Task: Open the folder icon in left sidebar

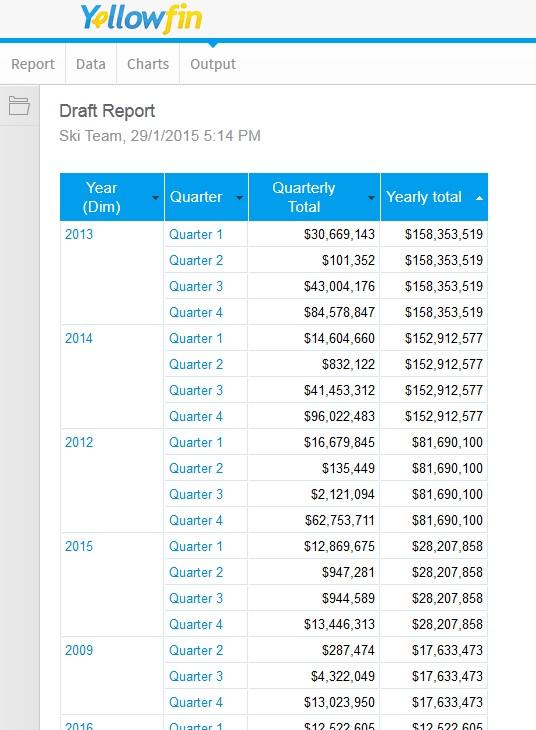Action: (x=19, y=106)
